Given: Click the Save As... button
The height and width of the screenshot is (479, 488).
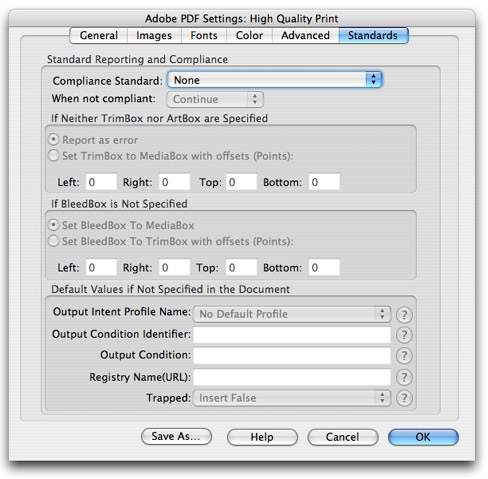Looking at the screenshot, I should (x=176, y=437).
